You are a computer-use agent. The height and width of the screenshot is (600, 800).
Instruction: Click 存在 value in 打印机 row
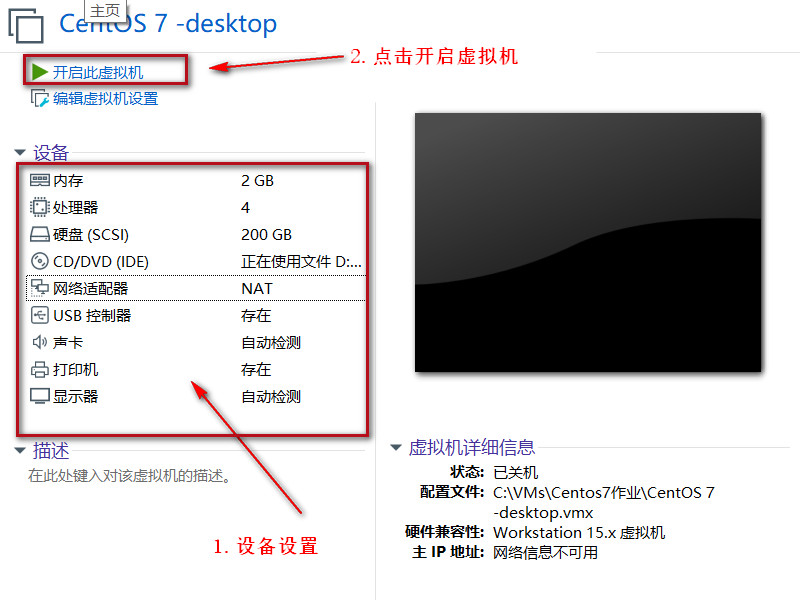click(256, 369)
